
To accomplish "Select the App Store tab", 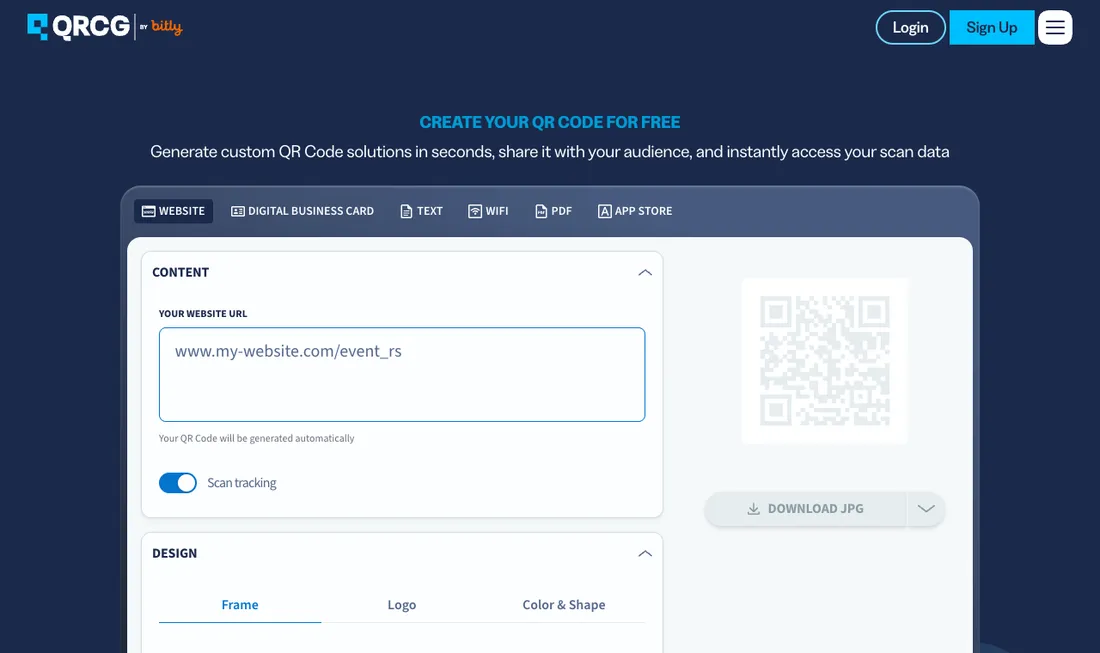I will click(635, 211).
